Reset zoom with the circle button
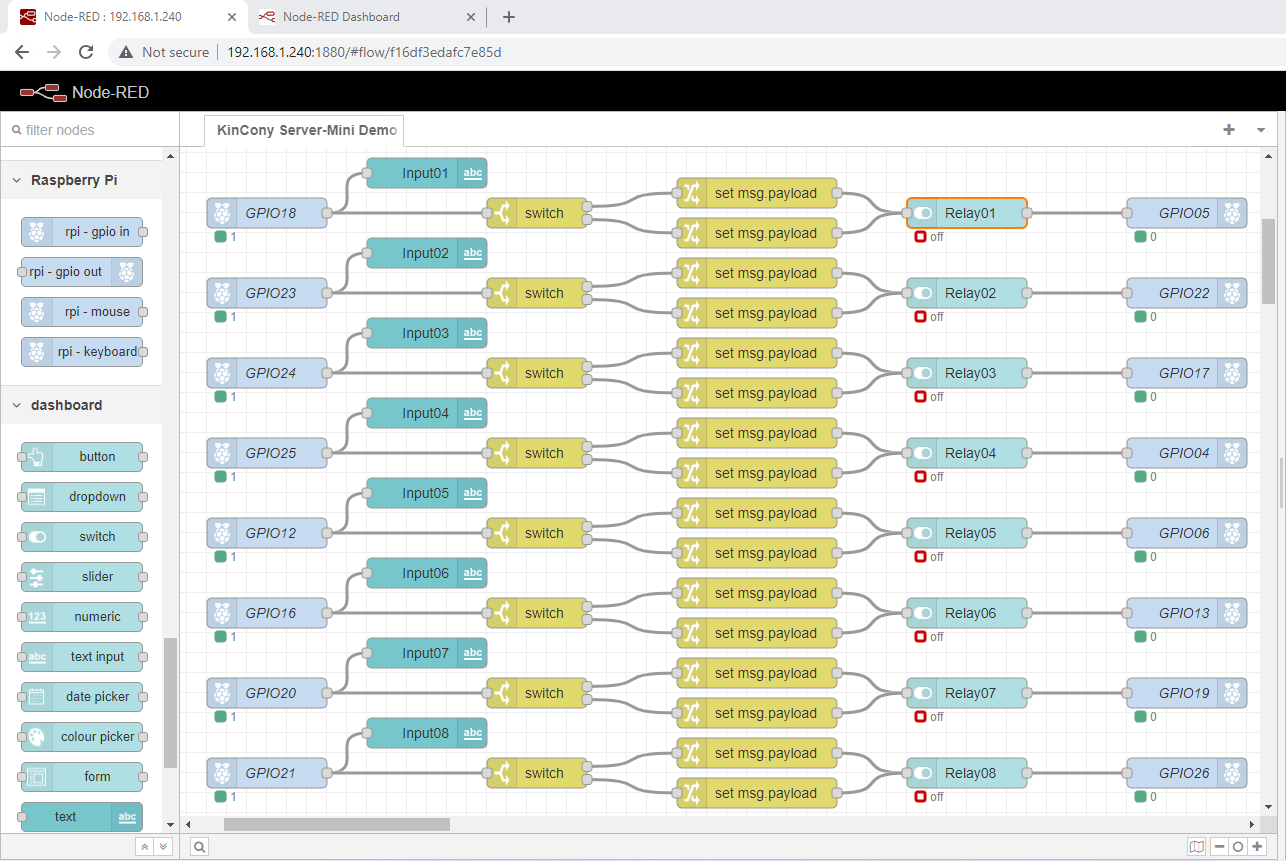 1238,847
